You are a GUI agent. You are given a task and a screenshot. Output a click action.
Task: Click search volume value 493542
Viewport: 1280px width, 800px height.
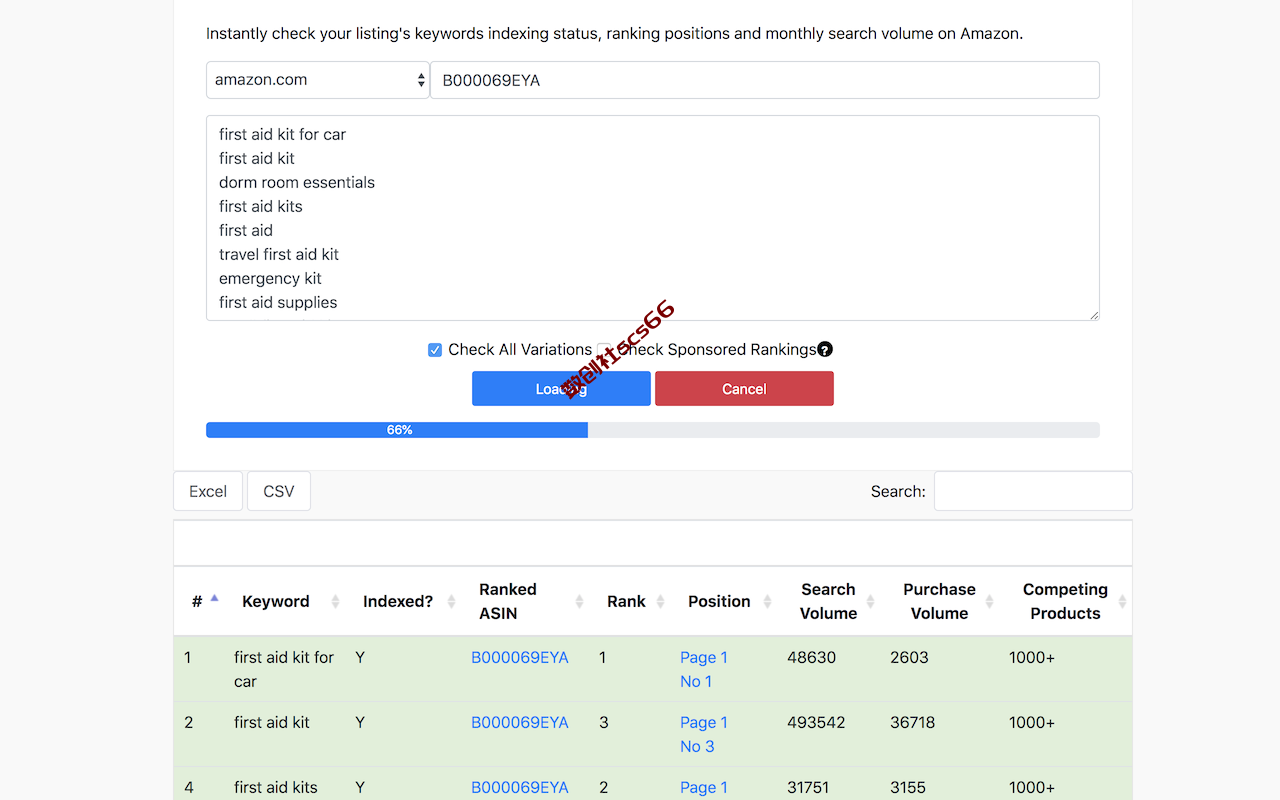coord(816,722)
